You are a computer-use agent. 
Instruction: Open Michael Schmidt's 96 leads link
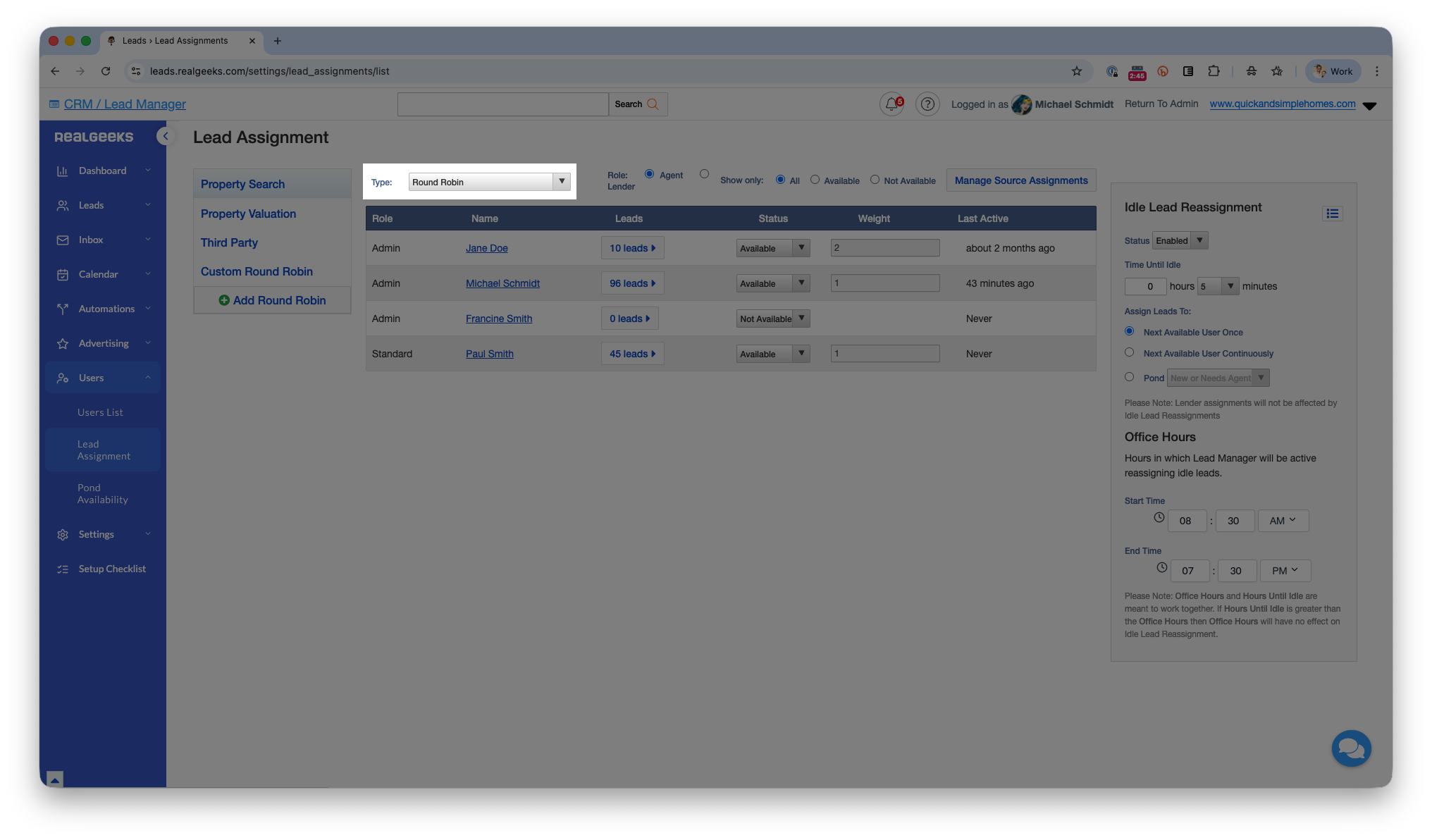click(632, 283)
